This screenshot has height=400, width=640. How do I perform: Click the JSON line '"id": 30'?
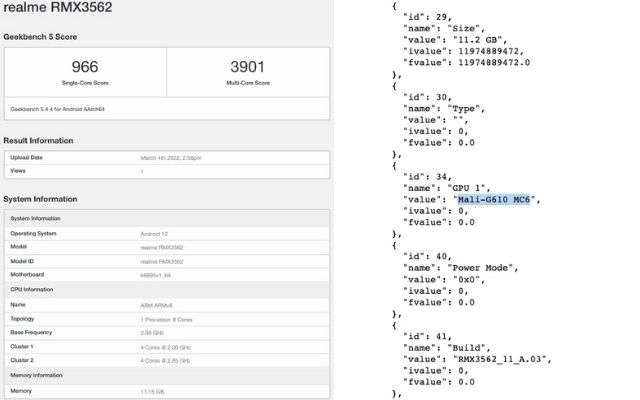(427, 97)
